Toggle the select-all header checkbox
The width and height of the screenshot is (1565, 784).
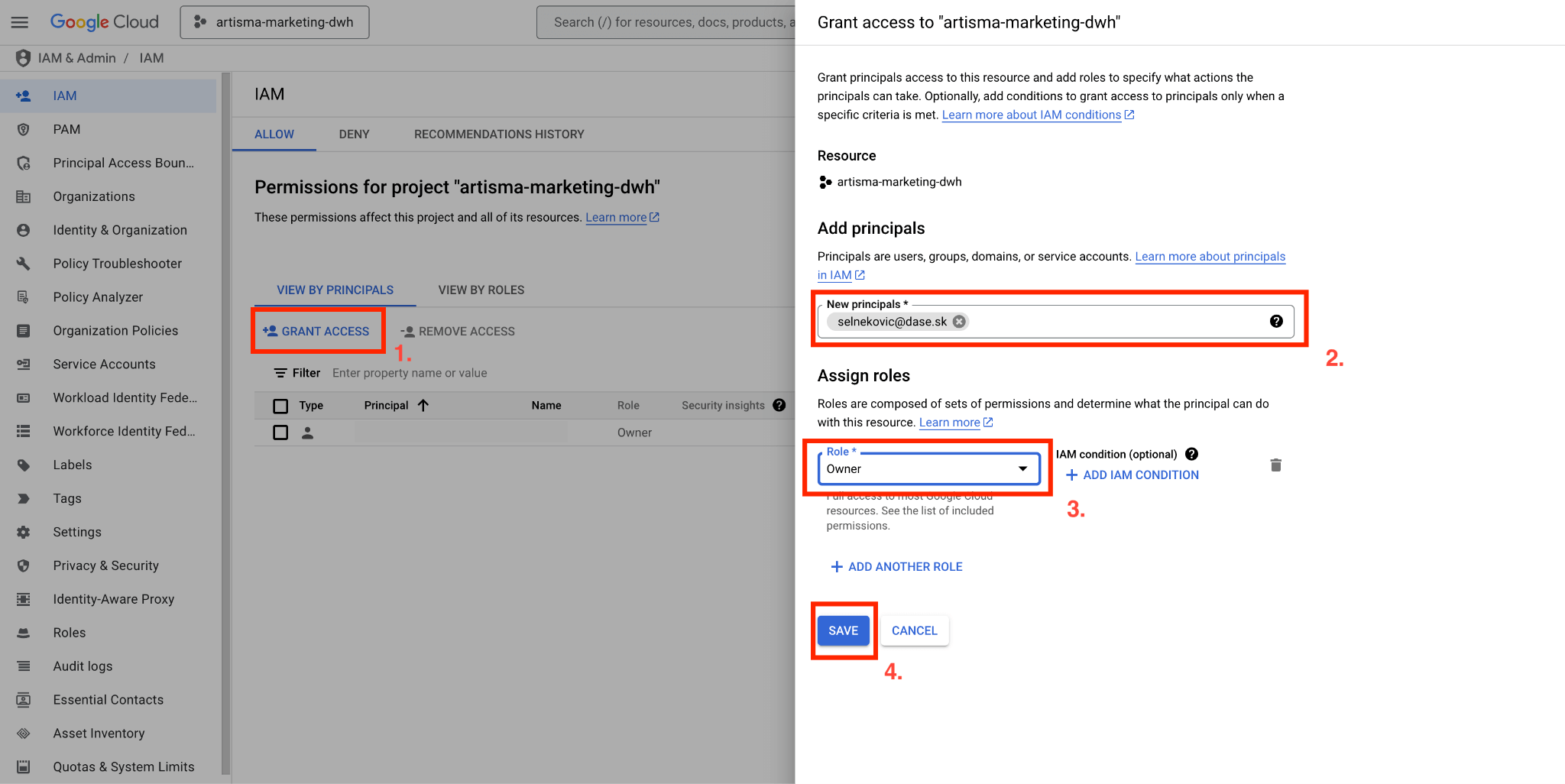tap(280, 406)
